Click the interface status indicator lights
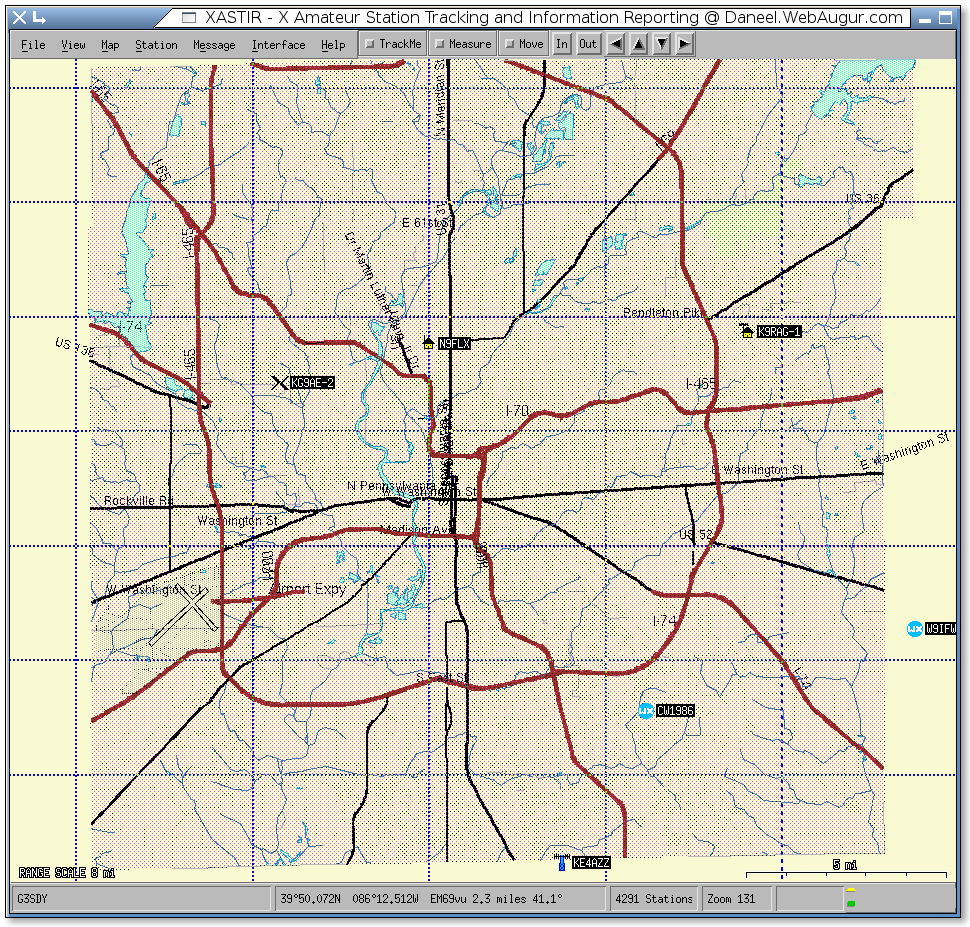 [851, 897]
